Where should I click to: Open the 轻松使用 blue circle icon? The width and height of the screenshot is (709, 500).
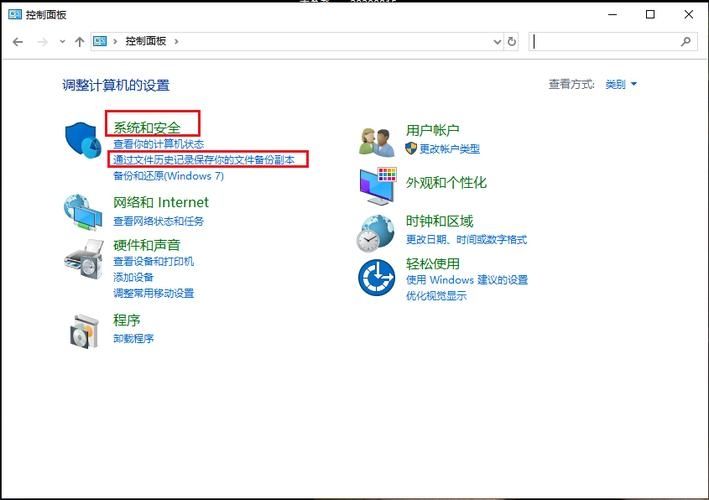pyautogui.click(x=376, y=277)
